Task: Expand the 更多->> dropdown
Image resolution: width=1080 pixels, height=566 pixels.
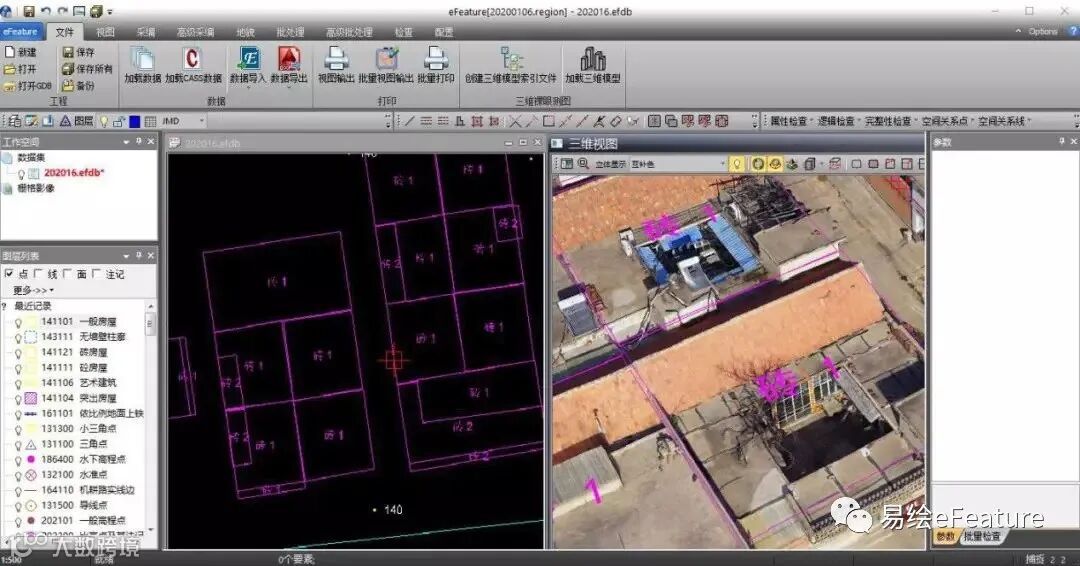Action: click(33, 290)
